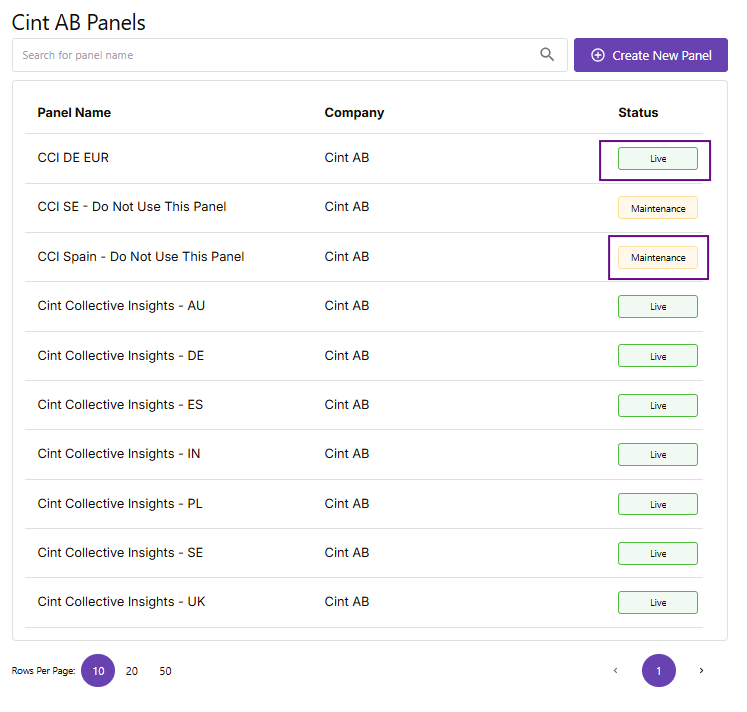
Task: Click the Live status of CCI DE EUR
Action: coord(658,159)
